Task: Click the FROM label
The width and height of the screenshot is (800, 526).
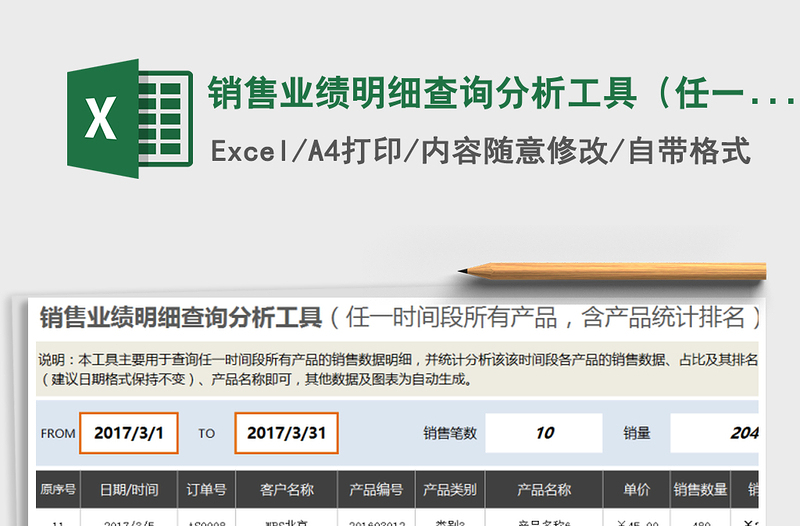Action: click(x=58, y=434)
